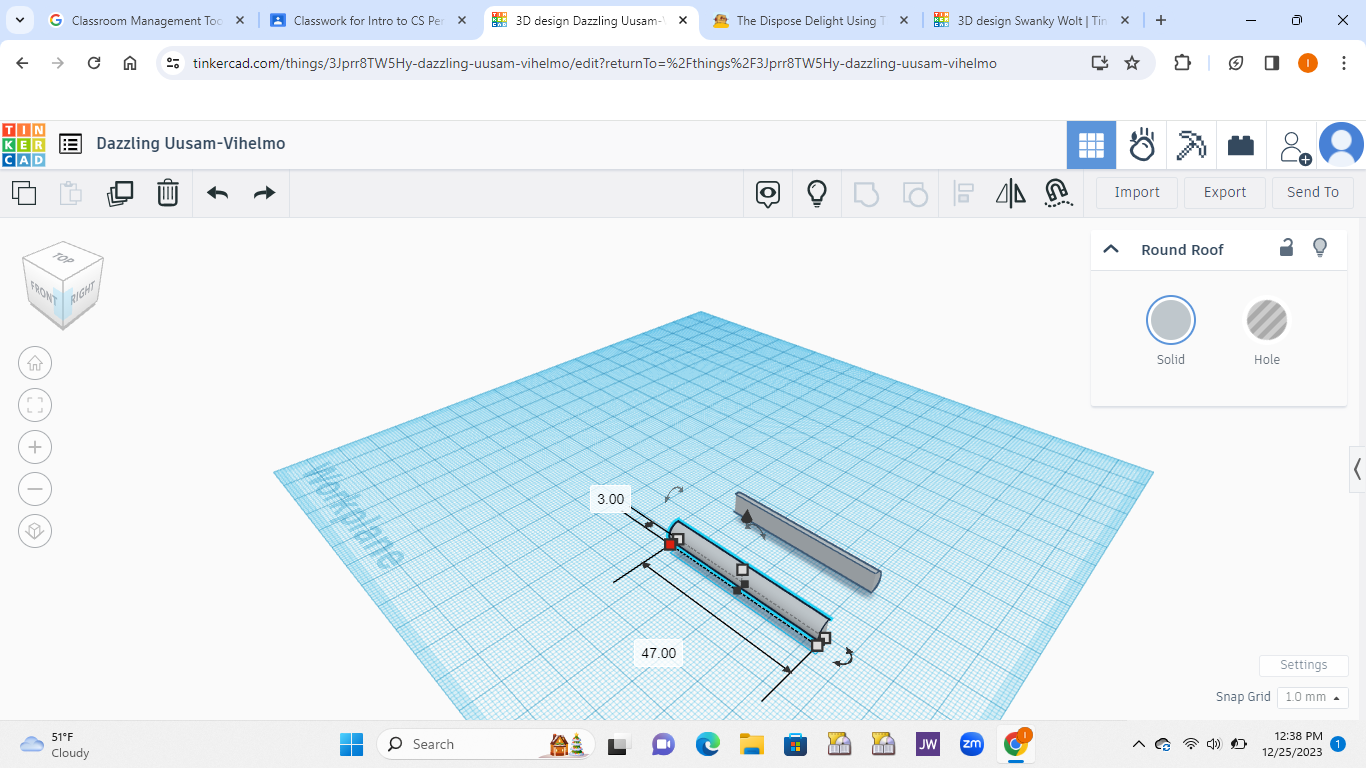Zoom out the workplane view

35,489
